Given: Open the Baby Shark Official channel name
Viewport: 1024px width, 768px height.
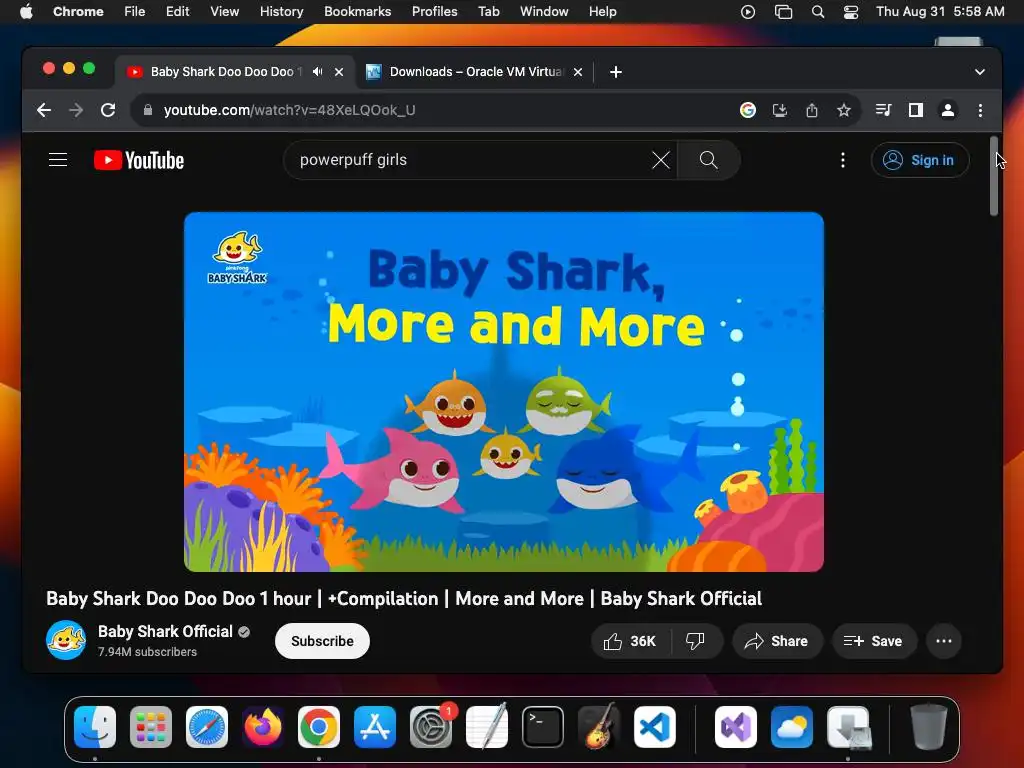Looking at the screenshot, I should click(165, 632).
